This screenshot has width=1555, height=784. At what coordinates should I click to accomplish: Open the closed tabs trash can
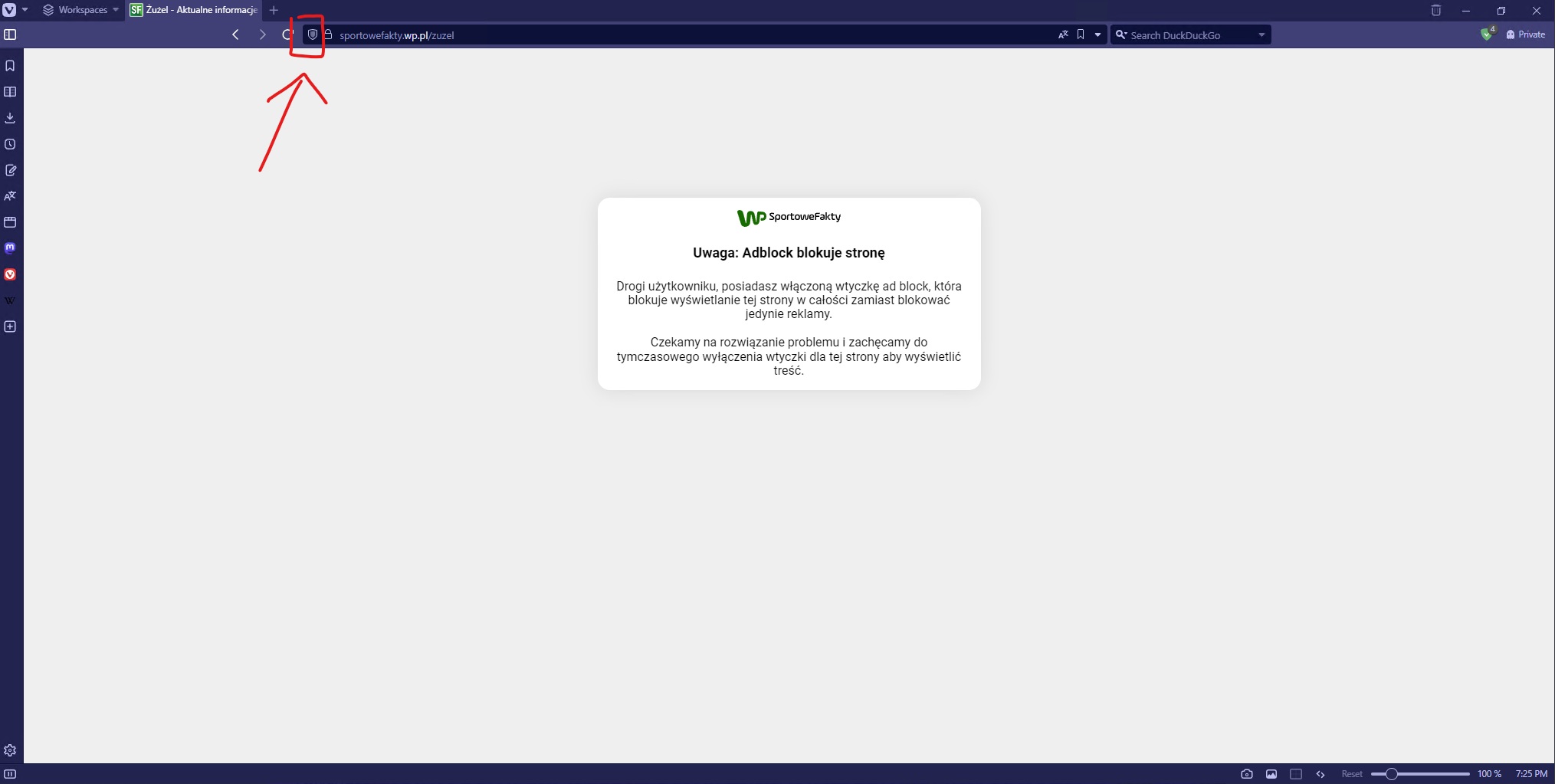click(x=1436, y=11)
